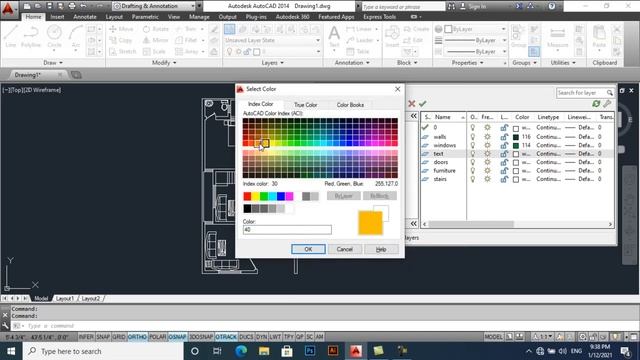640x360 pixels.
Task: Expand the Utilities panel
Action: [x=563, y=63]
